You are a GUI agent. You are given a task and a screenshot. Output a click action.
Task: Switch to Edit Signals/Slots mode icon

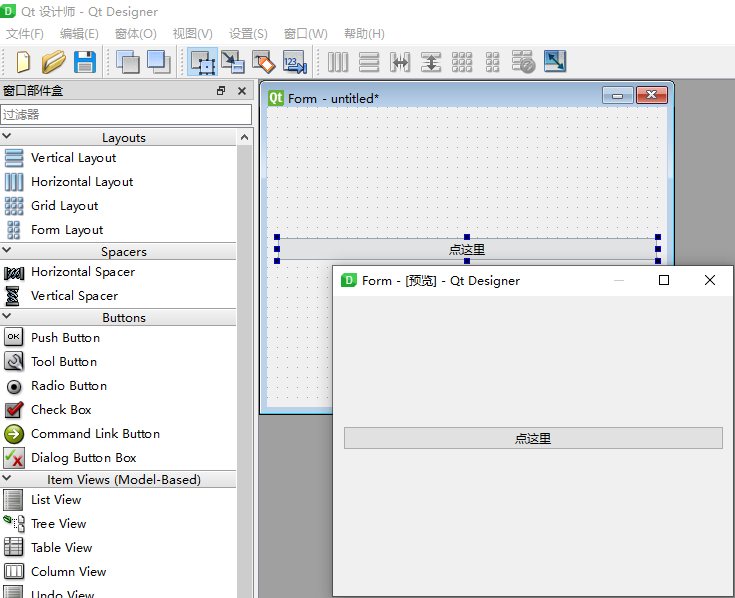point(233,62)
